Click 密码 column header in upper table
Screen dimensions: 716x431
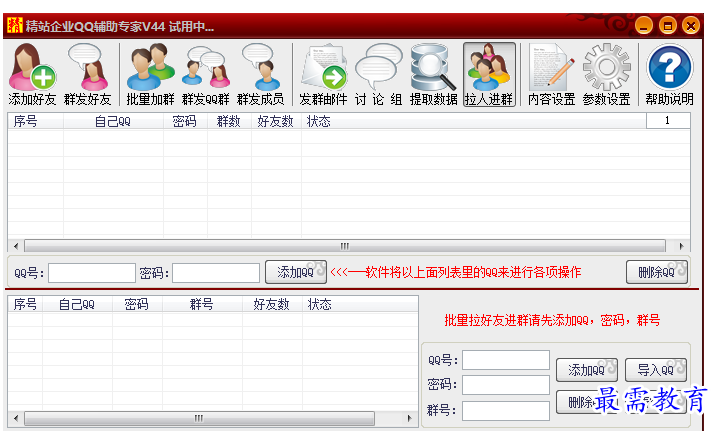tap(185, 121)
